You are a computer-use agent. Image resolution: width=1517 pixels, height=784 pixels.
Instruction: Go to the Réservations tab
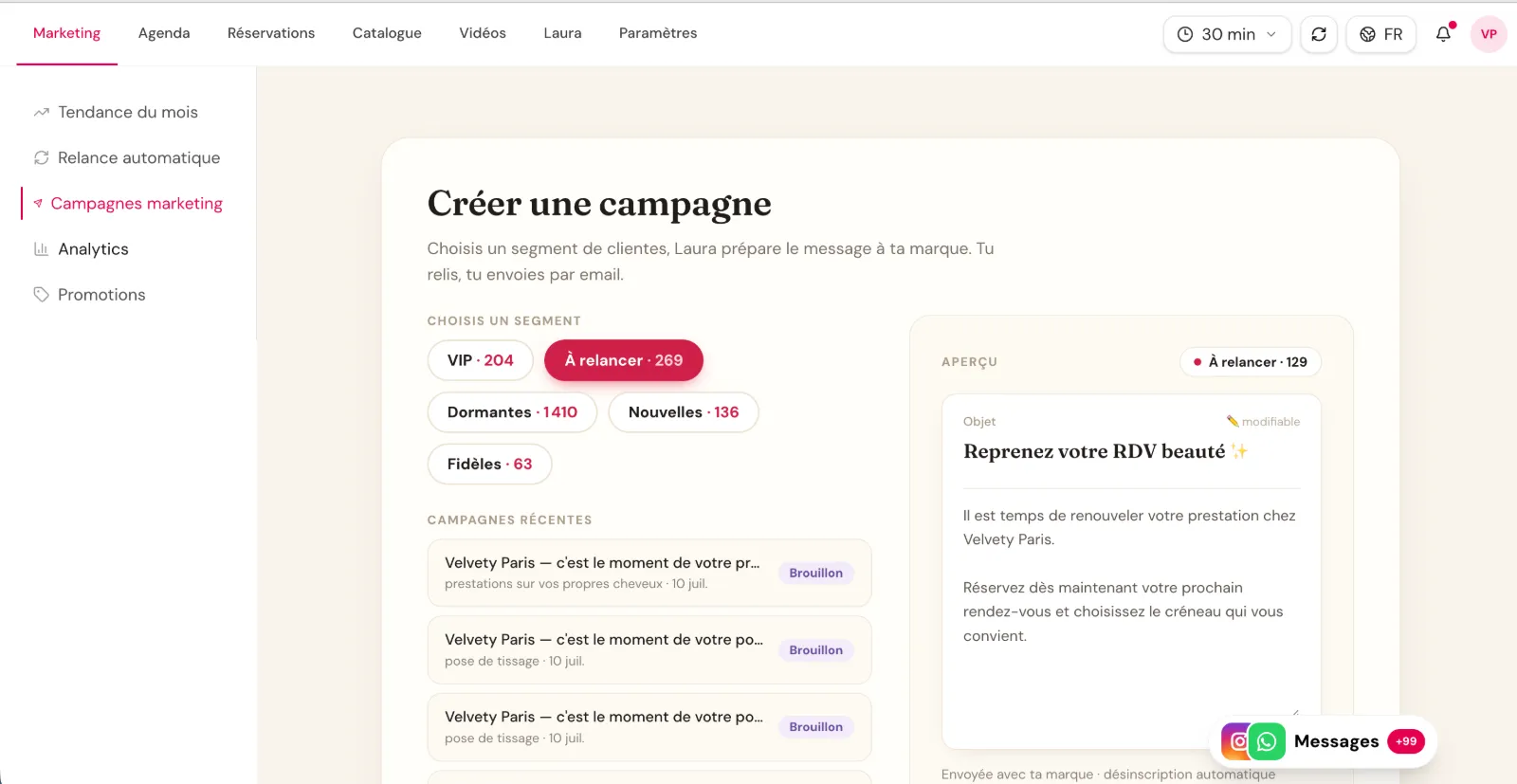click(x=271, y=33)
